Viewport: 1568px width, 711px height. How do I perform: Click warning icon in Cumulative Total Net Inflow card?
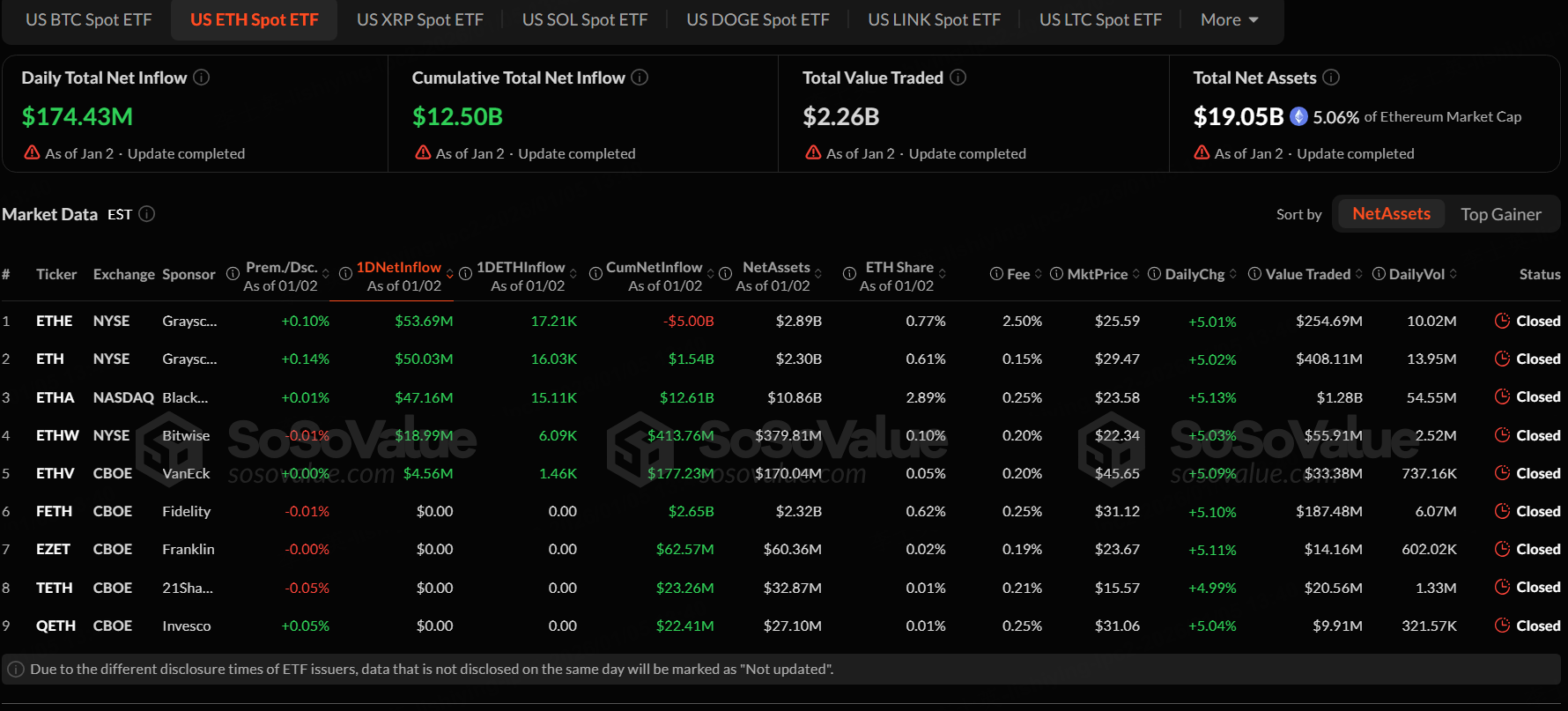[423, 152]
